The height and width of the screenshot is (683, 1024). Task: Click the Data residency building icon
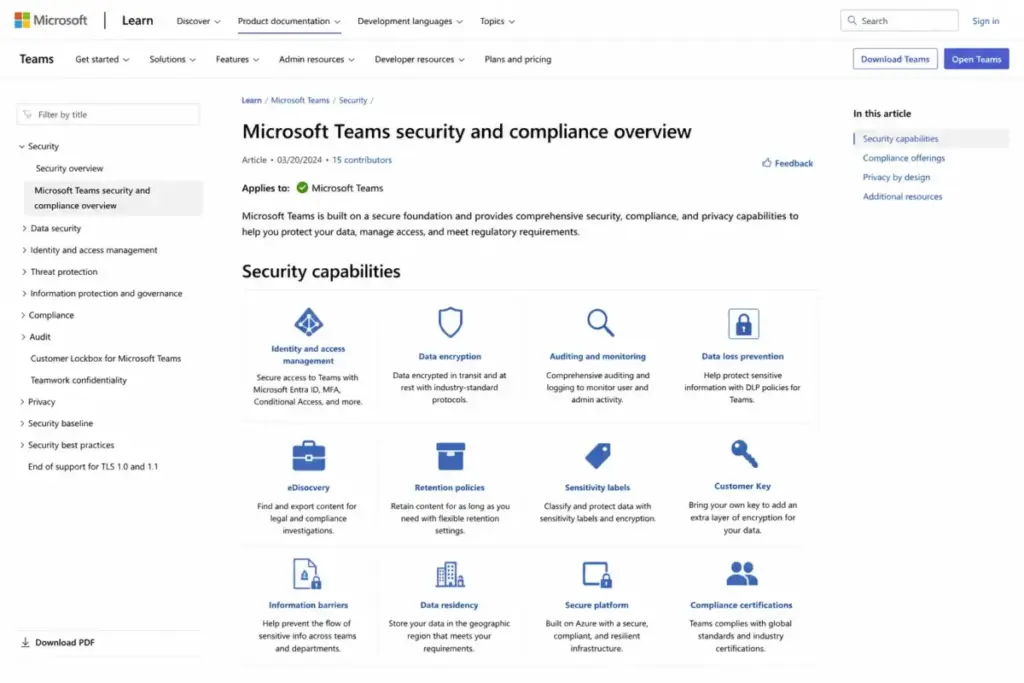coord(449,575)
